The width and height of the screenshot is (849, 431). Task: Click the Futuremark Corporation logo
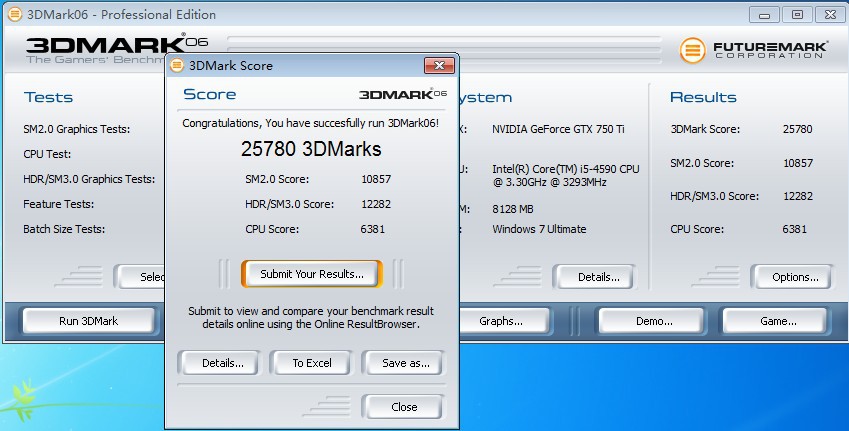[753, 50]
